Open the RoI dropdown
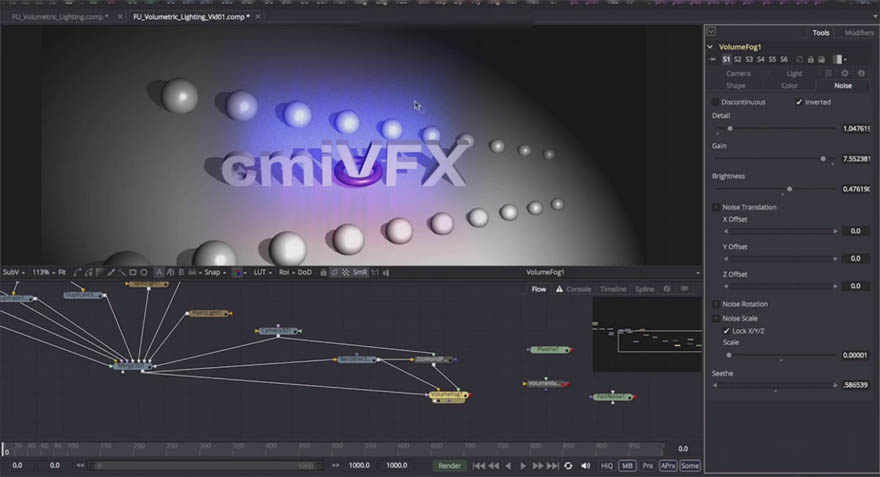The image size is (880, 477). click(x=286, y=272)
